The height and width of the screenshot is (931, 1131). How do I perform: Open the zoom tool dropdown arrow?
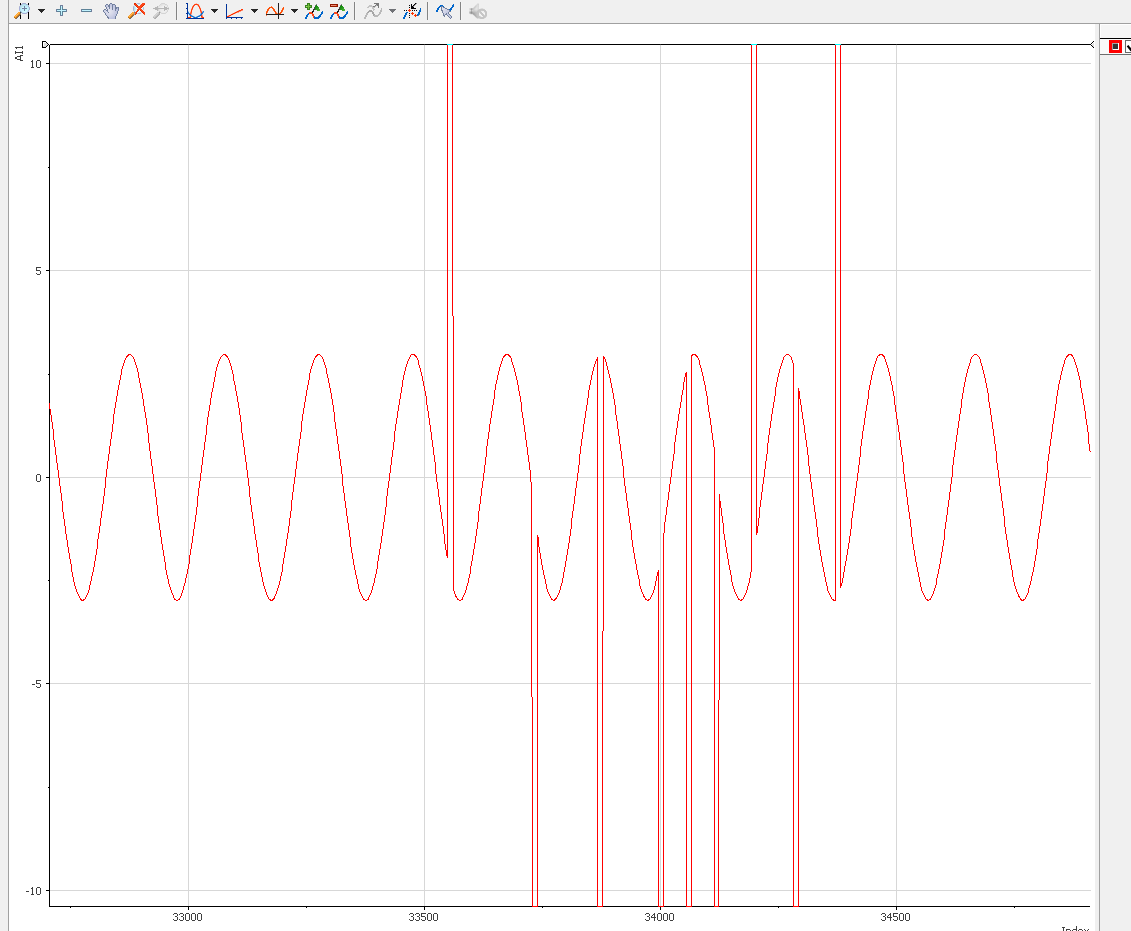[41, 11]
